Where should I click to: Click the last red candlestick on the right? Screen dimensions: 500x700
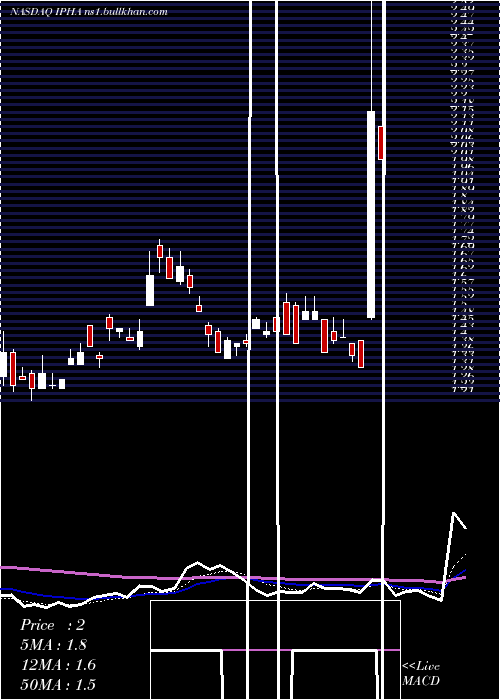[381, 143]
